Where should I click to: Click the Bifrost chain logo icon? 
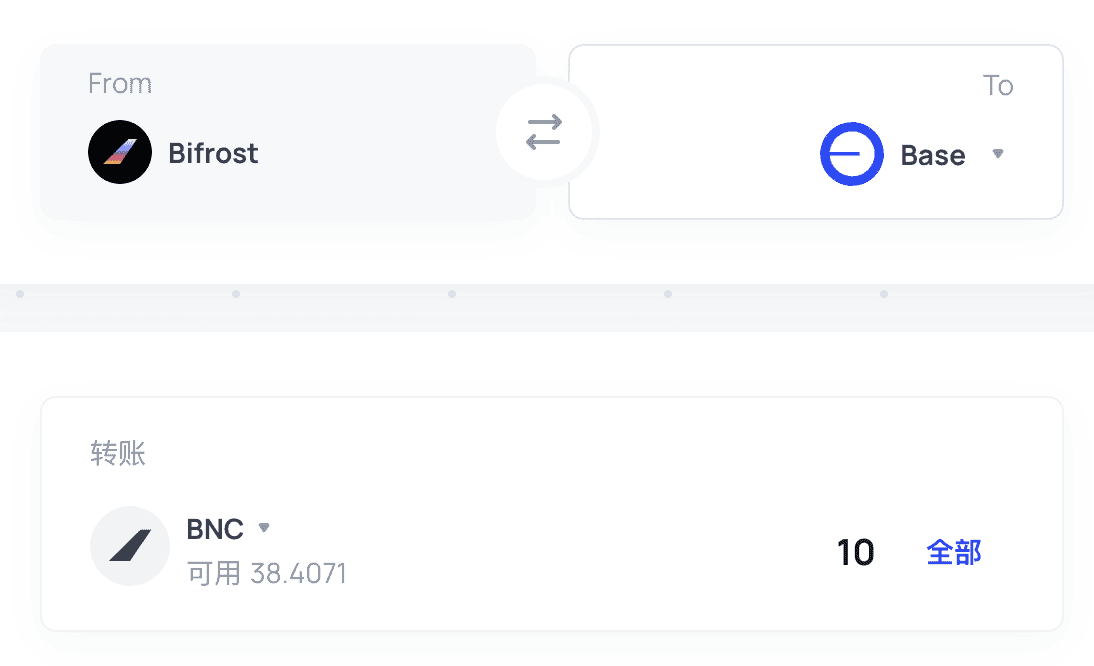120,152
